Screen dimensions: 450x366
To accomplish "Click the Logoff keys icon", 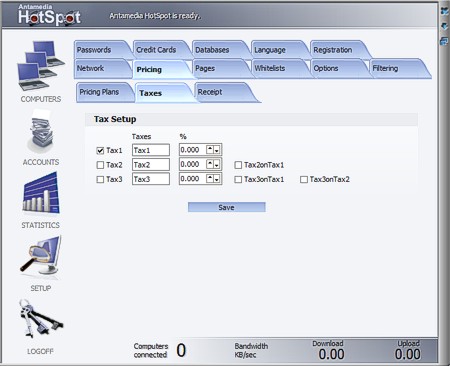I will (x=41, y=318).
